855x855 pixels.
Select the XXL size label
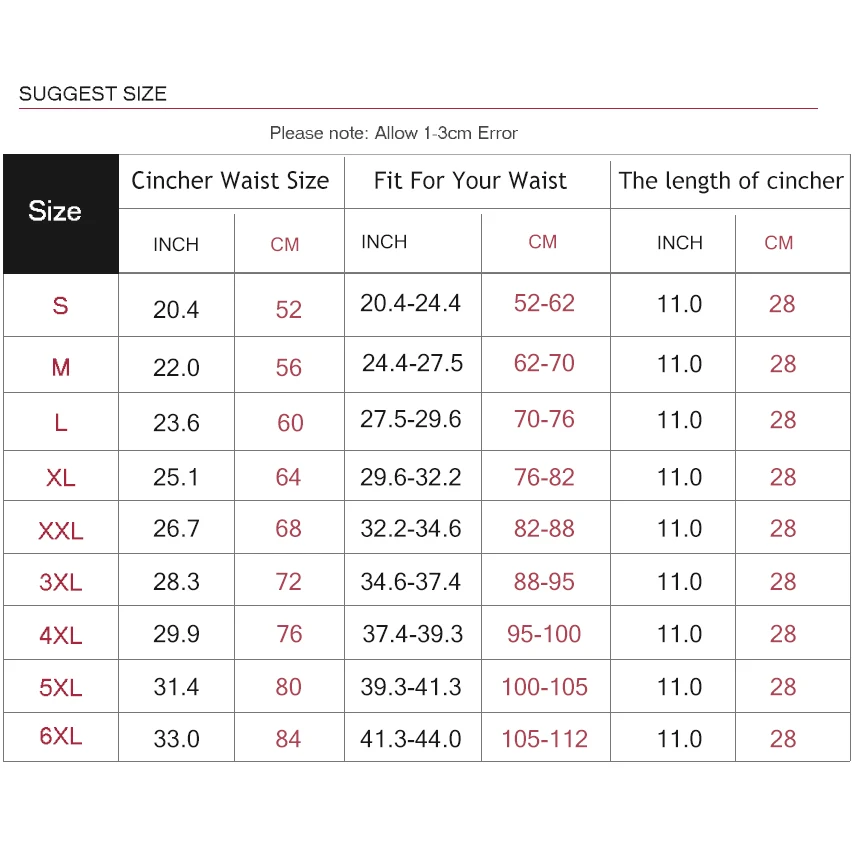click(x=61, y=531)
